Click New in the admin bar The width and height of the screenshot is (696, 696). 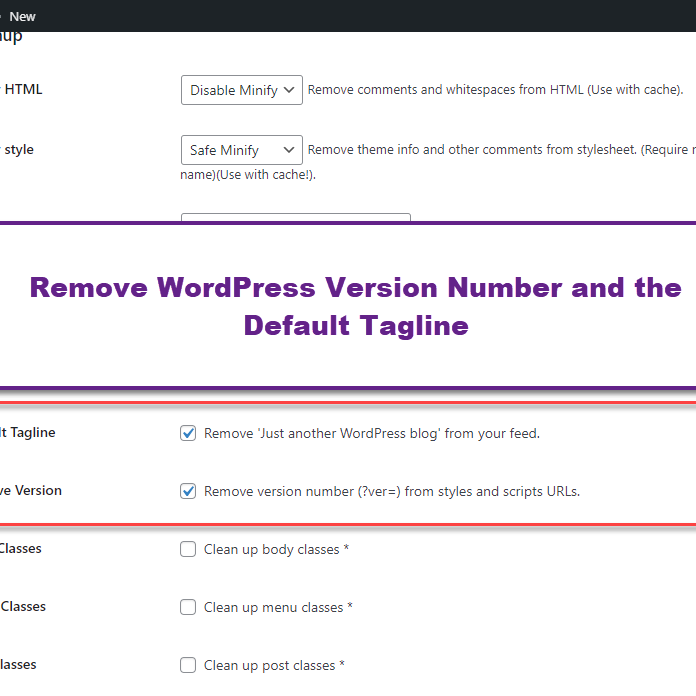[x=22, y=17]
